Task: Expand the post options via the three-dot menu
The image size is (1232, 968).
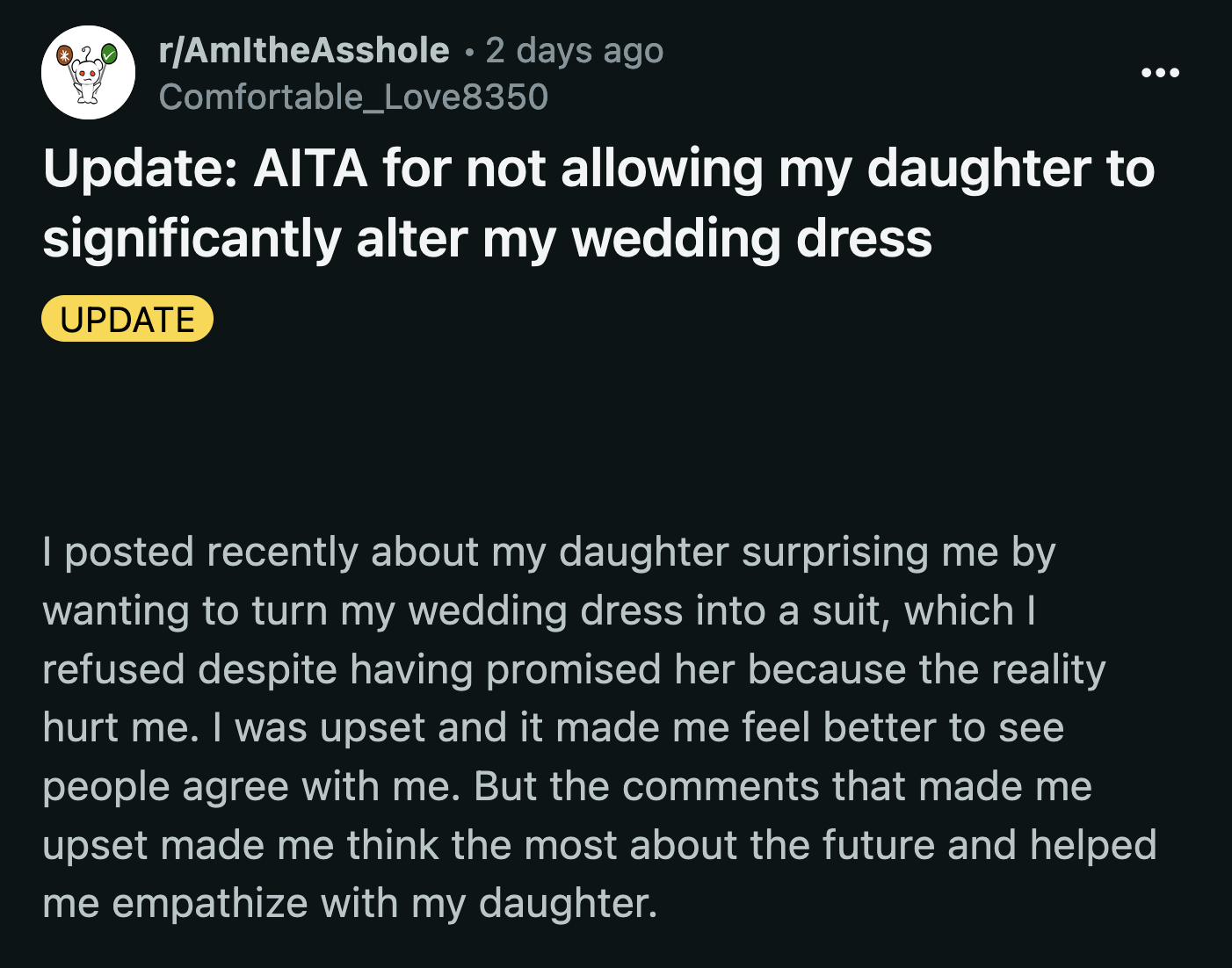Action: (x=1161, y=73)
